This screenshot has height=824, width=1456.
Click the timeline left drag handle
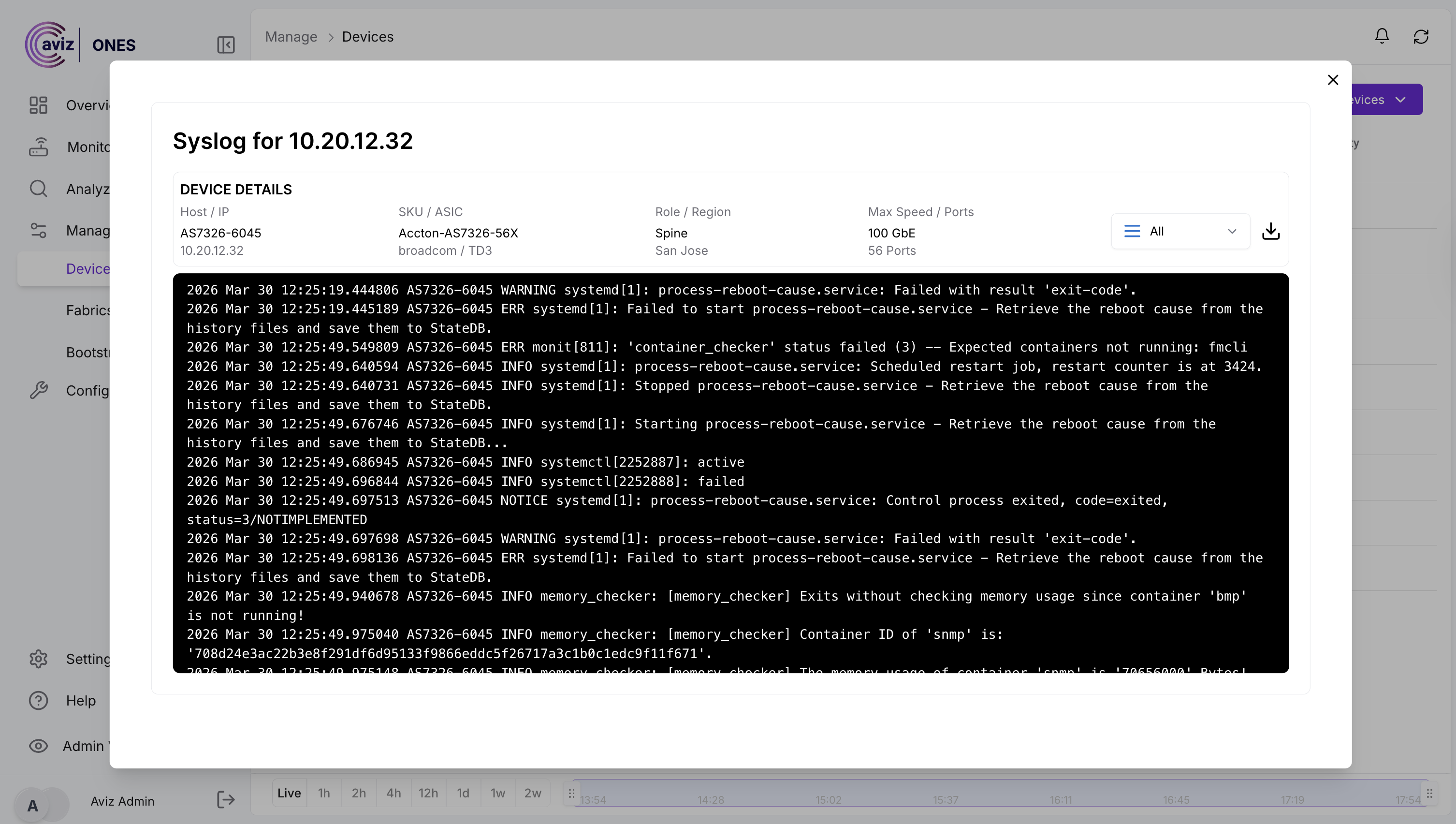tap(571, 794)
